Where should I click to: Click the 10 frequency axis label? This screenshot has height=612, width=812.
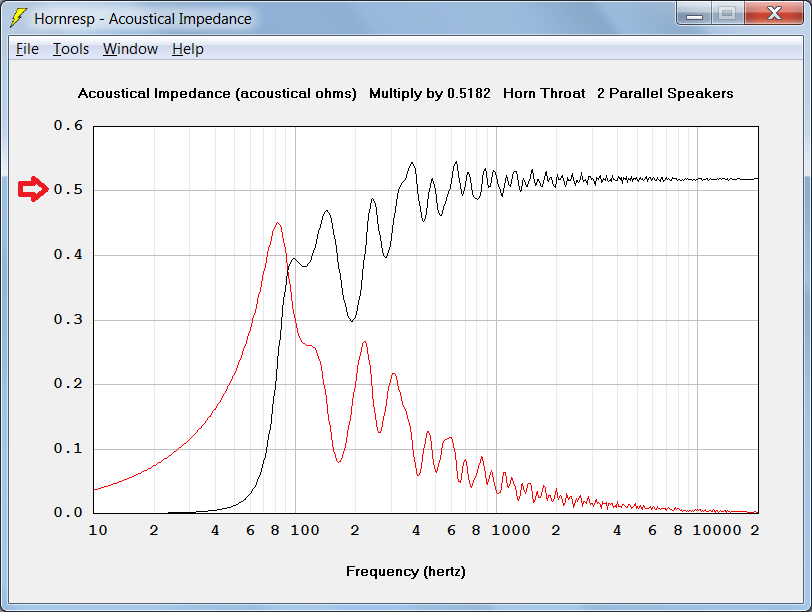(x=98, y=530)
